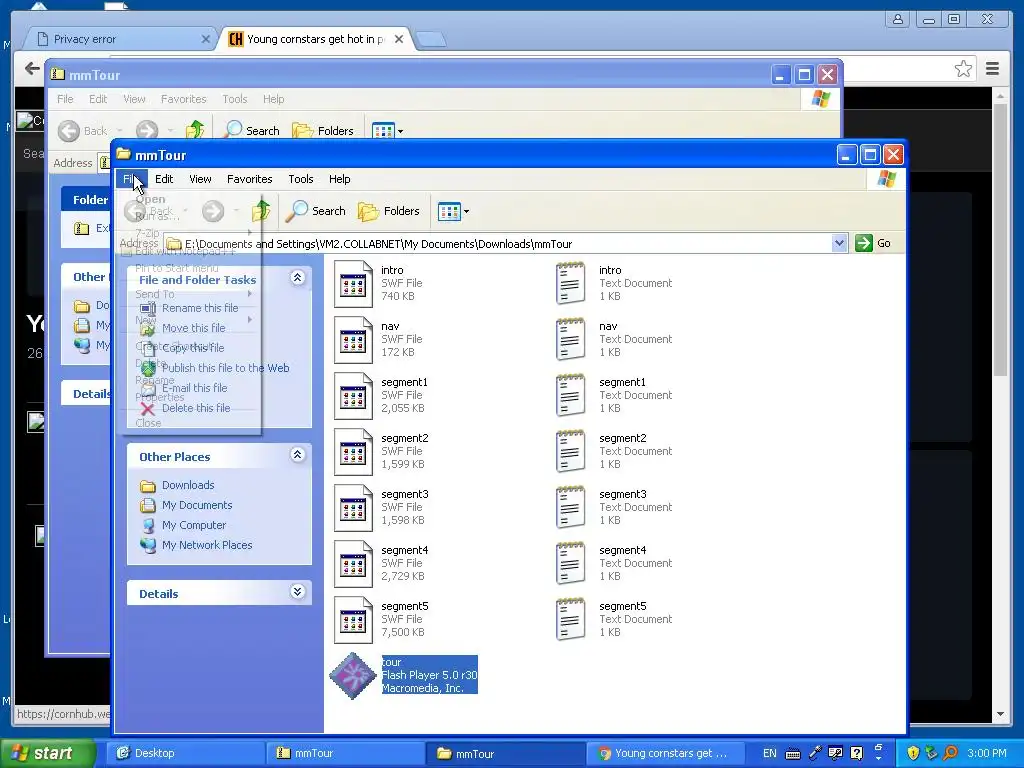Toggle the Folders pane in front window

click(389, 211)
